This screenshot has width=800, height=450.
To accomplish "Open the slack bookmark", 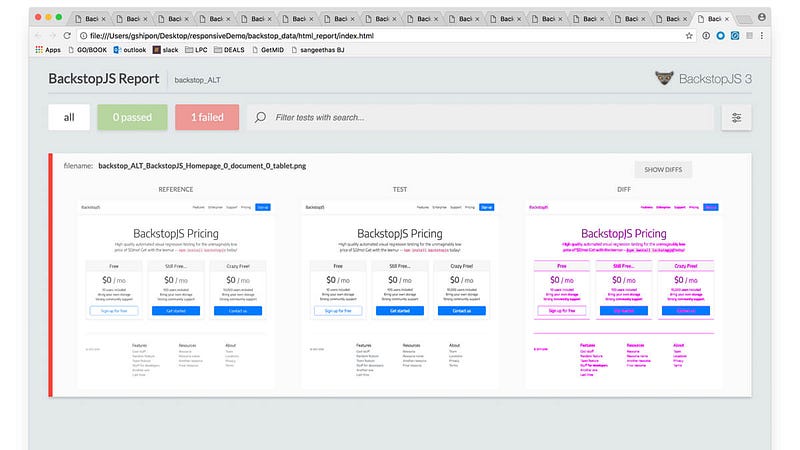I will click(165, 50).
